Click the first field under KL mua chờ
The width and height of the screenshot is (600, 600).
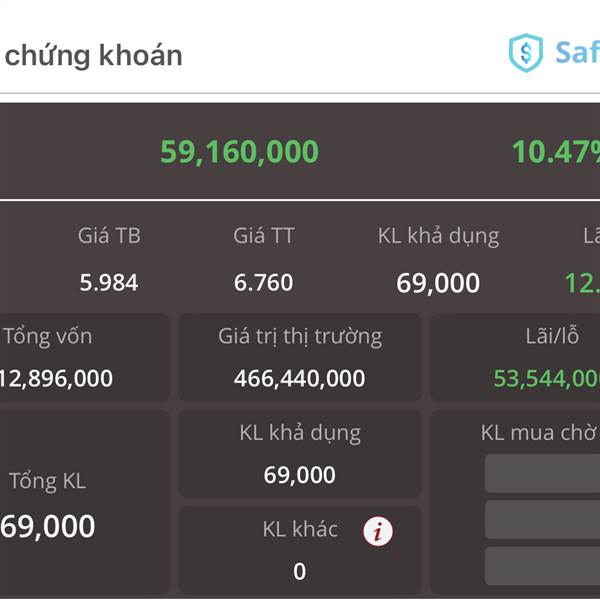point(542,473)
